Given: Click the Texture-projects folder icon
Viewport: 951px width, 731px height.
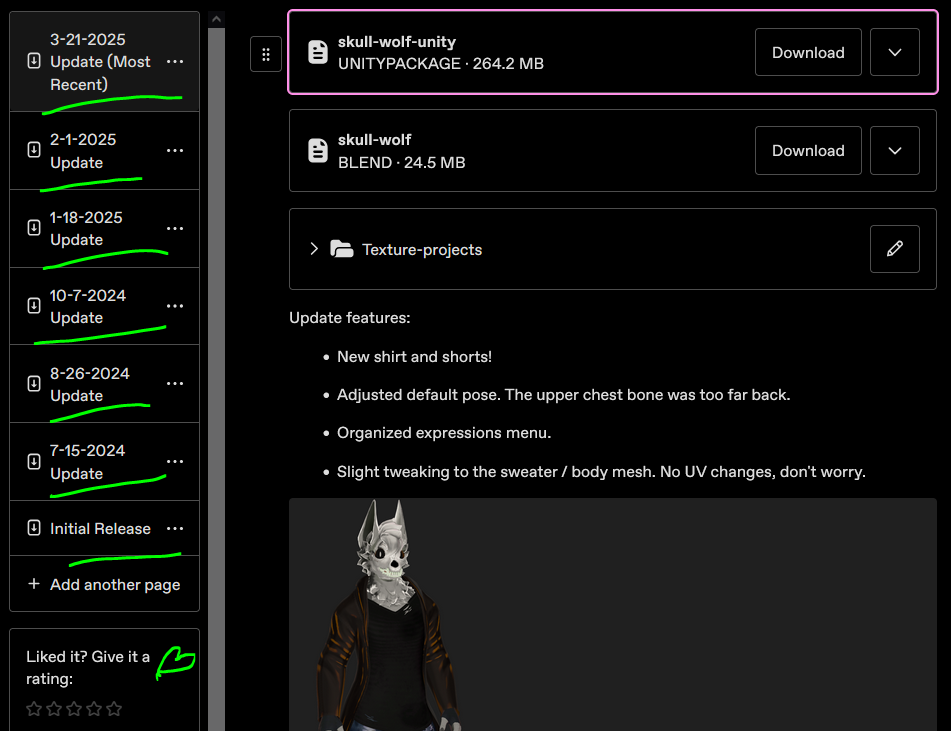Looking at the screenshot, I should [x=341, y=249].
